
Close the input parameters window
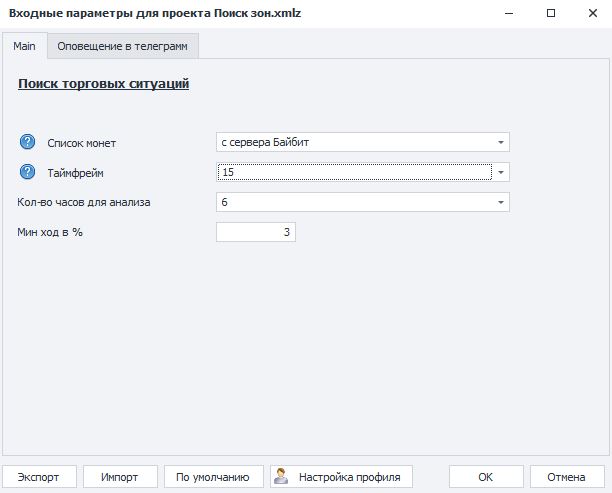[589, 14]
